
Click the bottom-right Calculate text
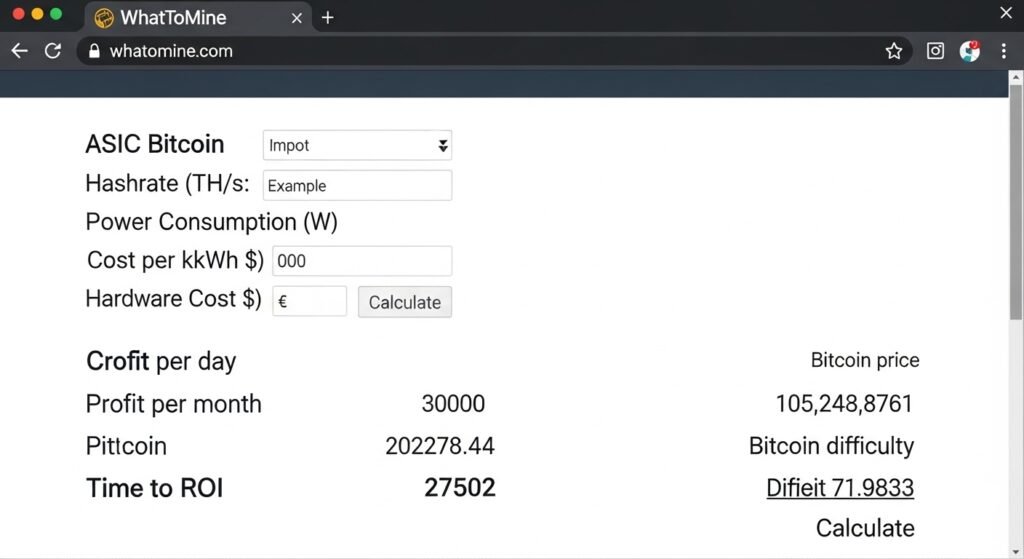864,528
